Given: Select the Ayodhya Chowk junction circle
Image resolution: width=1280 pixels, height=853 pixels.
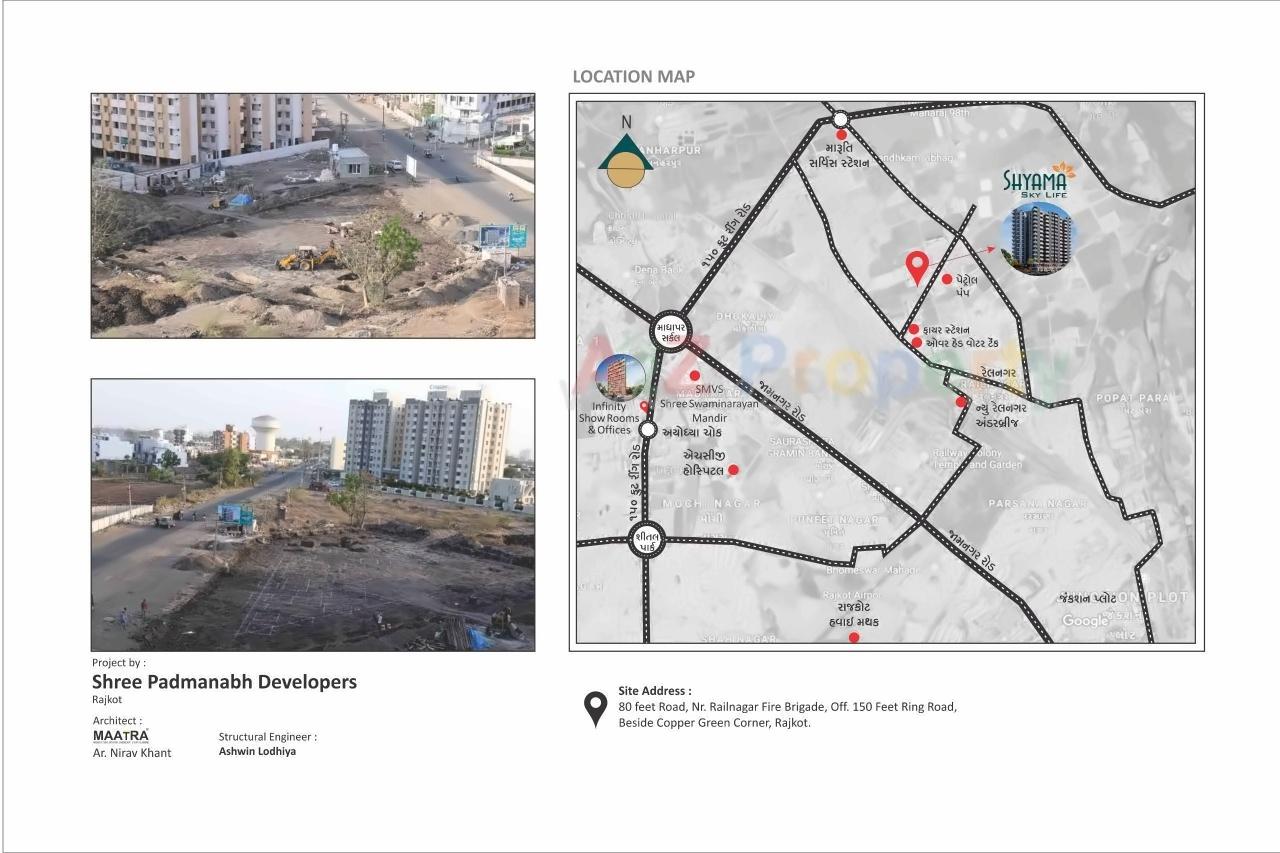Looking at the screenshot, I should 649,428.
